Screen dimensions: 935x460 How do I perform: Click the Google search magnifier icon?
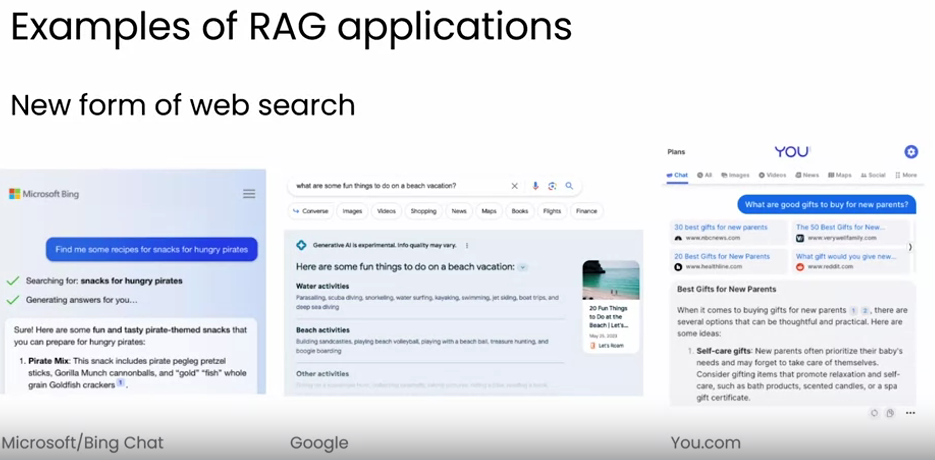569,186
